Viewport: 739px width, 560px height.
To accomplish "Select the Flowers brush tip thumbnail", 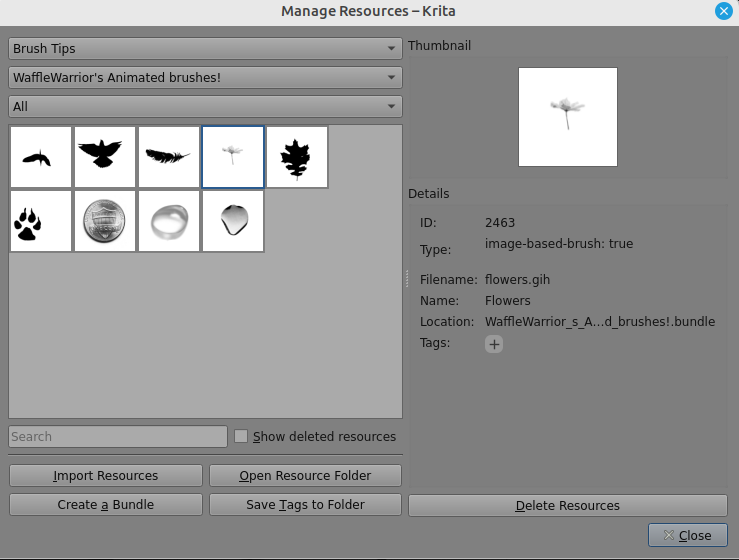I will [x=233, y=157].
